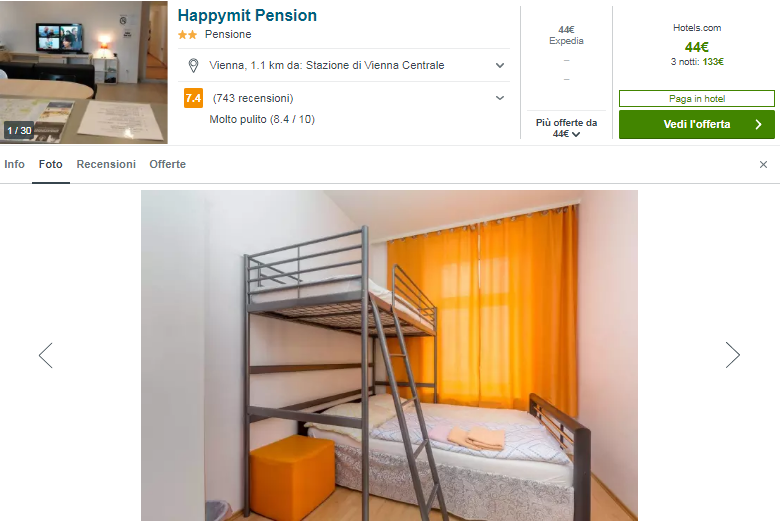
Task: Select the Foto tab
Action: [x=51, y=164]
